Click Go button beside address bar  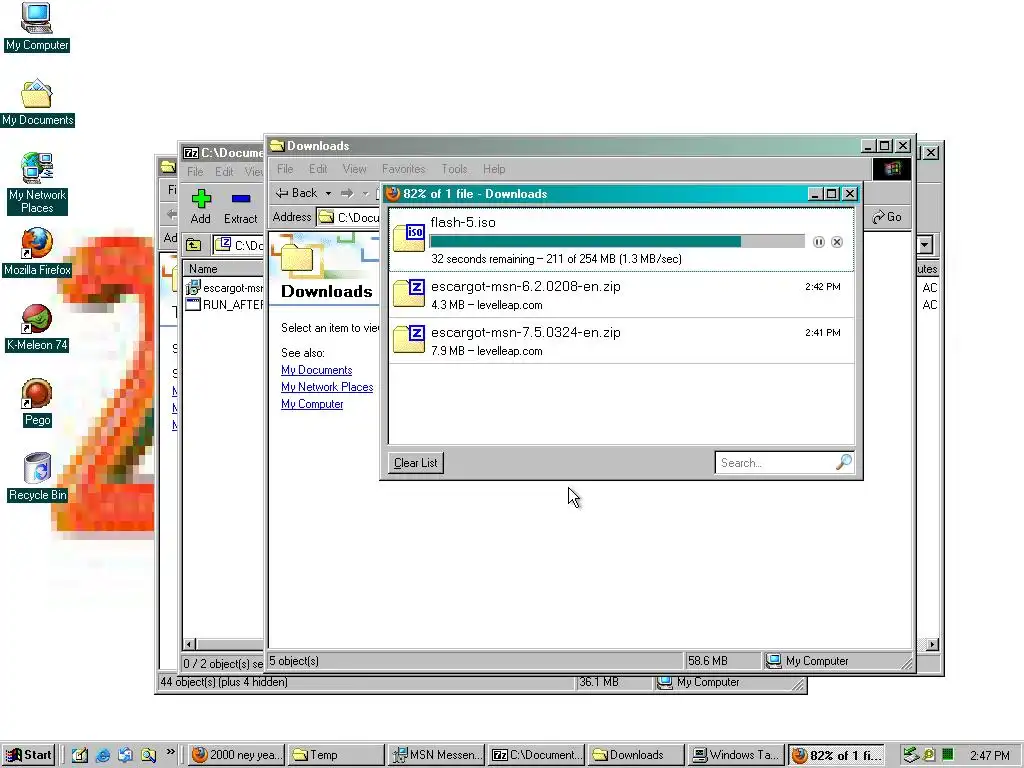coord(887,217)
